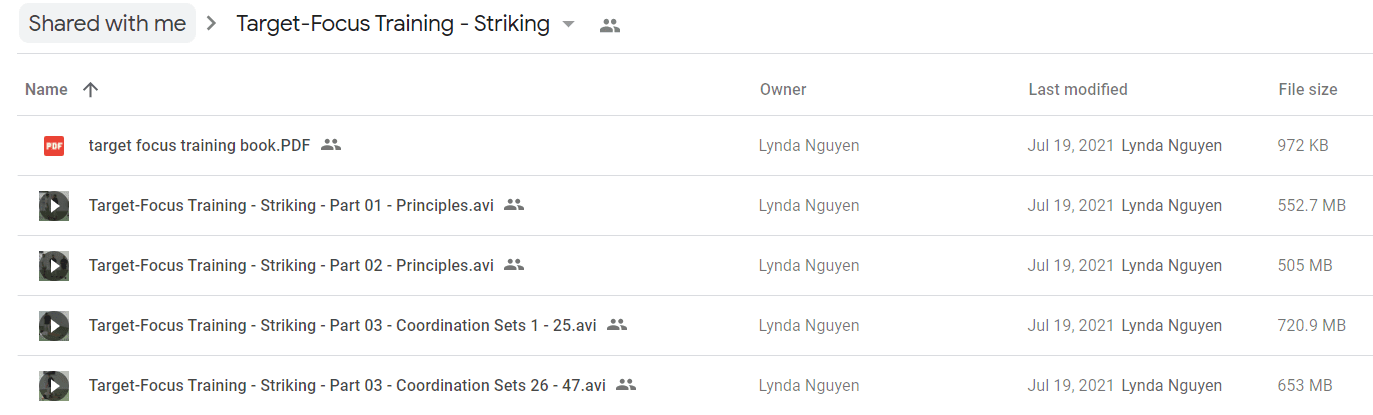The height and width of the screenshot is (415, 1373).
Task: Click the shared-people icon beside the folder title
Action: tap(610, 26)
